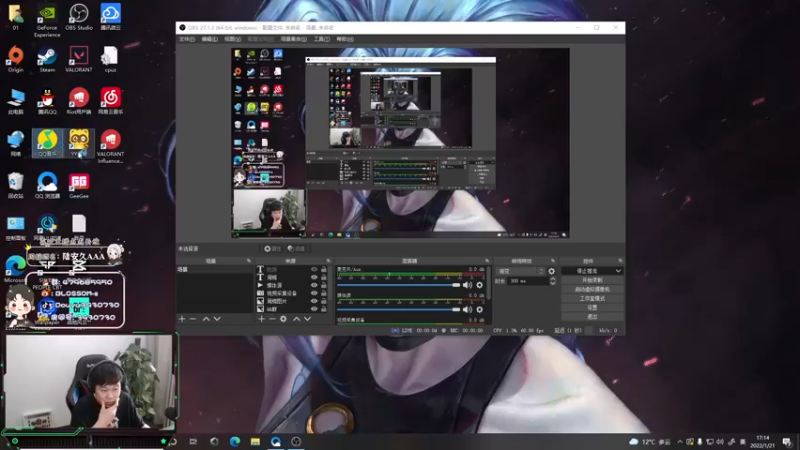Expand the arrow beside 停止推流
Image resolution: width=800 pixels, height=450 pixels.
(618, 271)
